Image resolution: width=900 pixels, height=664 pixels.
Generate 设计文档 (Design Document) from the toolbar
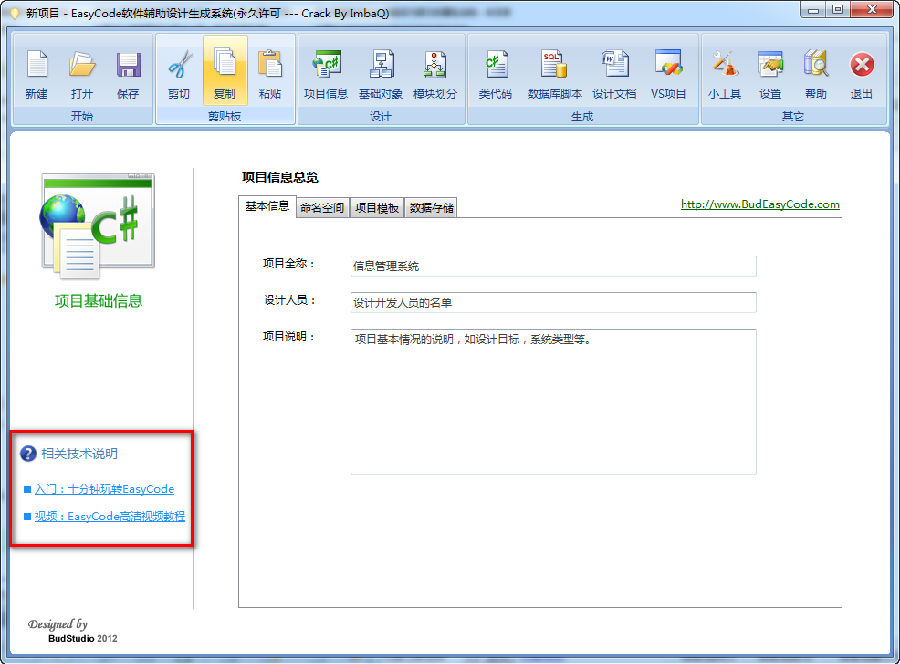pyautogui.click(x=614, y=74)
